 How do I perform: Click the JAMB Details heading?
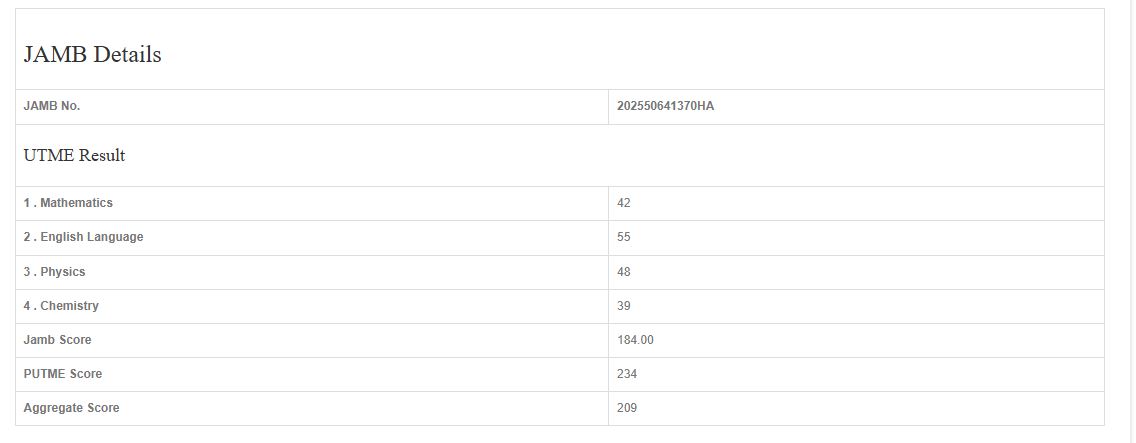[92, 55]
